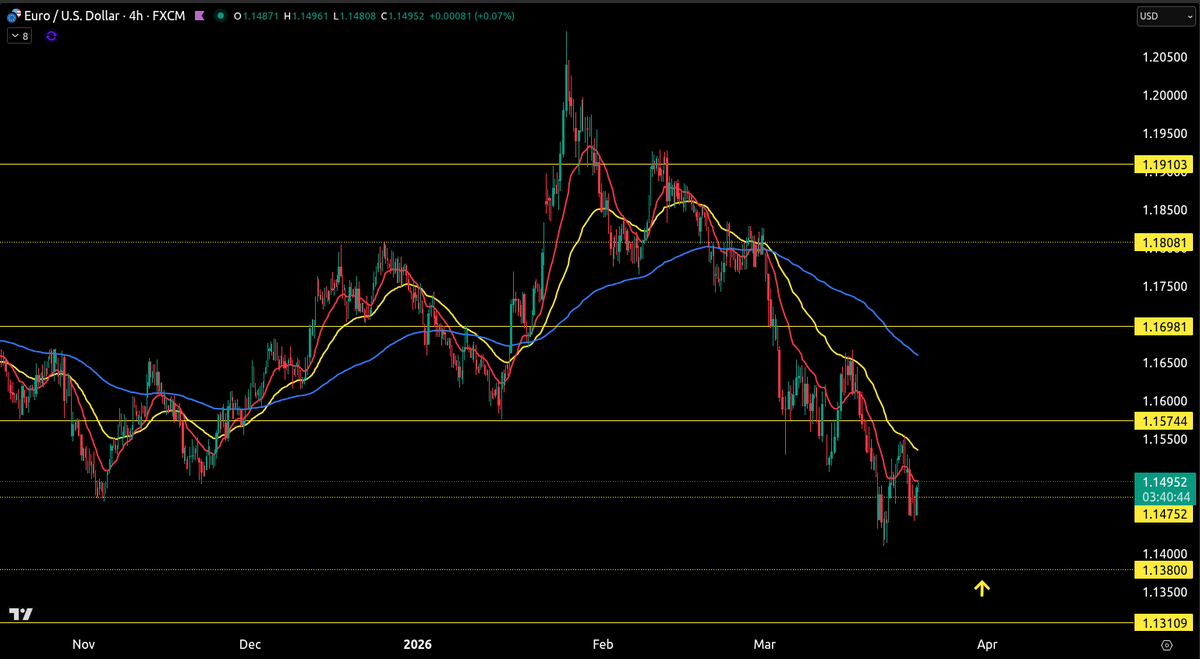Expand the indicators legend showing 8
The width and height of the screenshot is (1200, 659).
[x=19, y=35]
